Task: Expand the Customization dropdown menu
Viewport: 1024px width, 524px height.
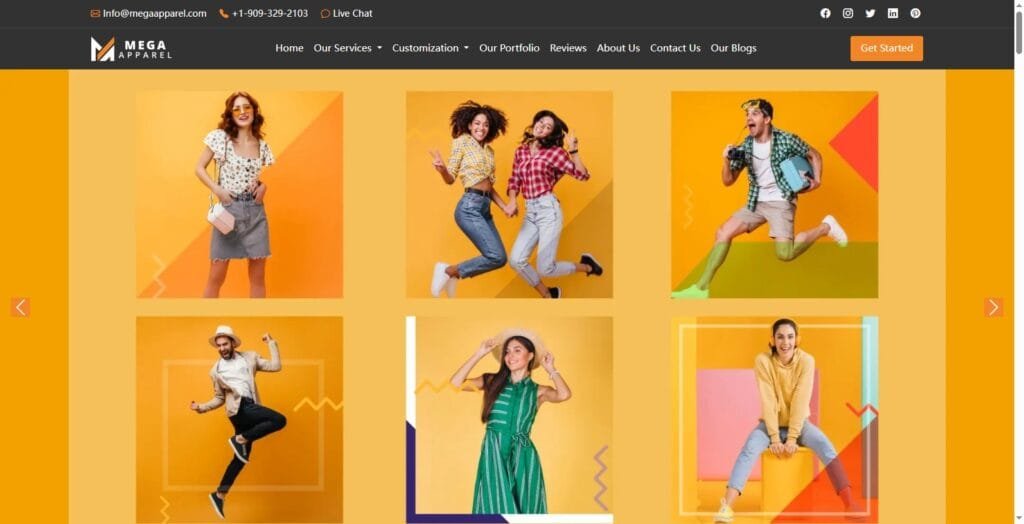Action: click(430, 48)
